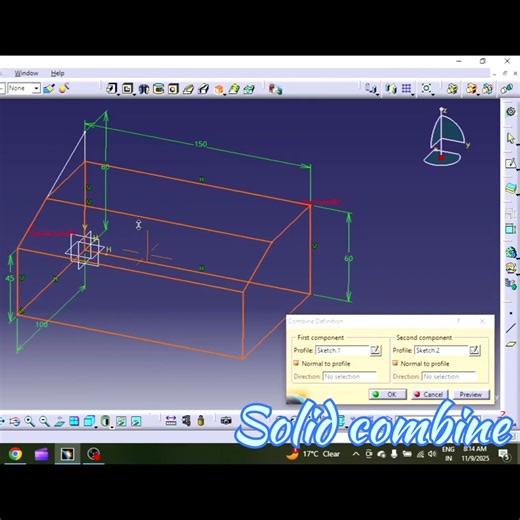The image size is (520, 520).
Task: Click the First component Direction field
Action: (350, 376)
